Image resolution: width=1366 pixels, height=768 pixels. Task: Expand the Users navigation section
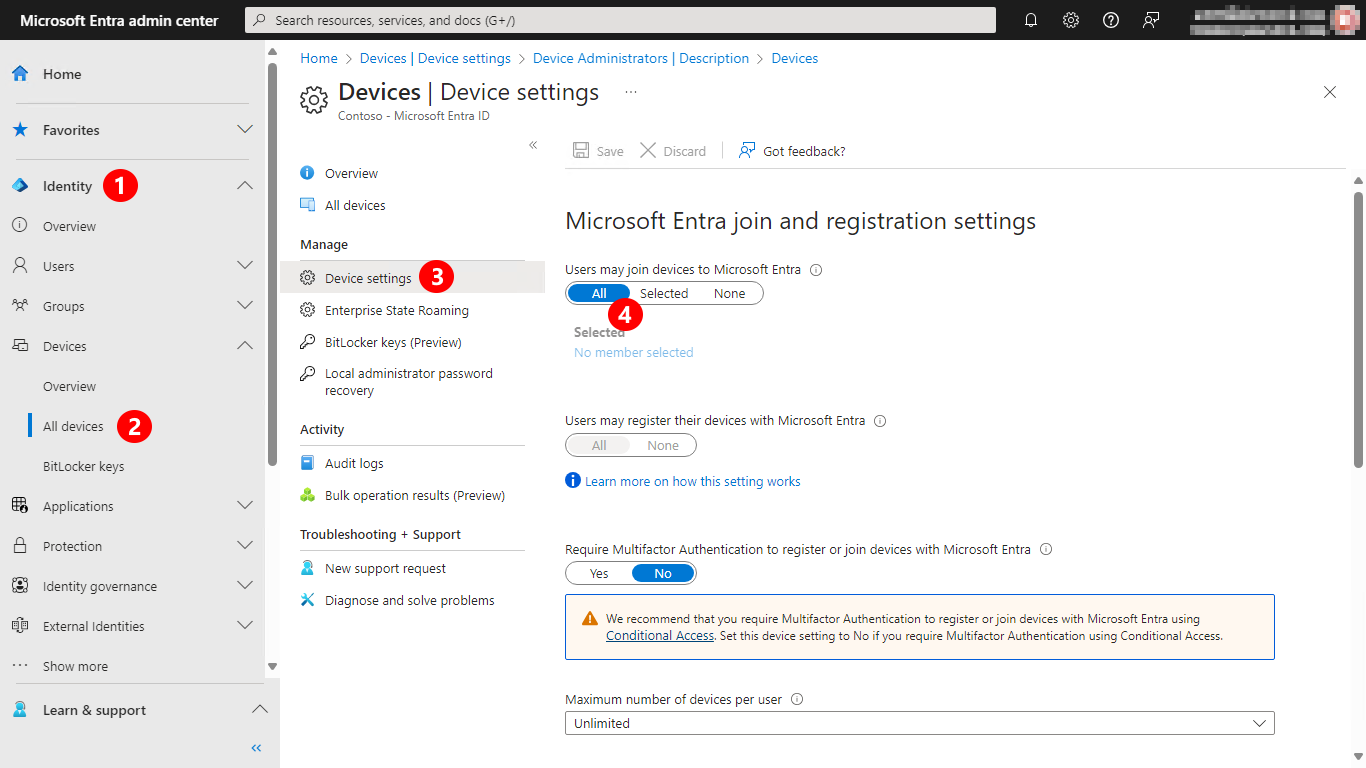pos(245,266)
